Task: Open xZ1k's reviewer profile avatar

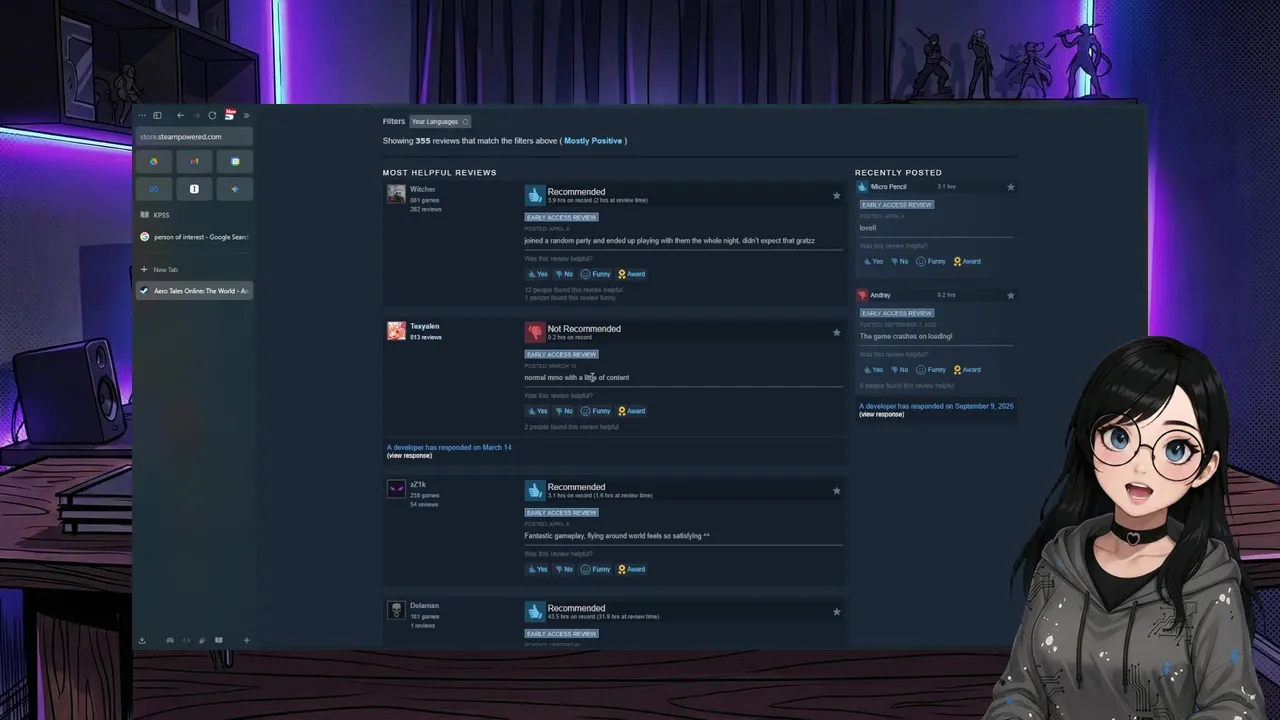Action: point(396,489)
